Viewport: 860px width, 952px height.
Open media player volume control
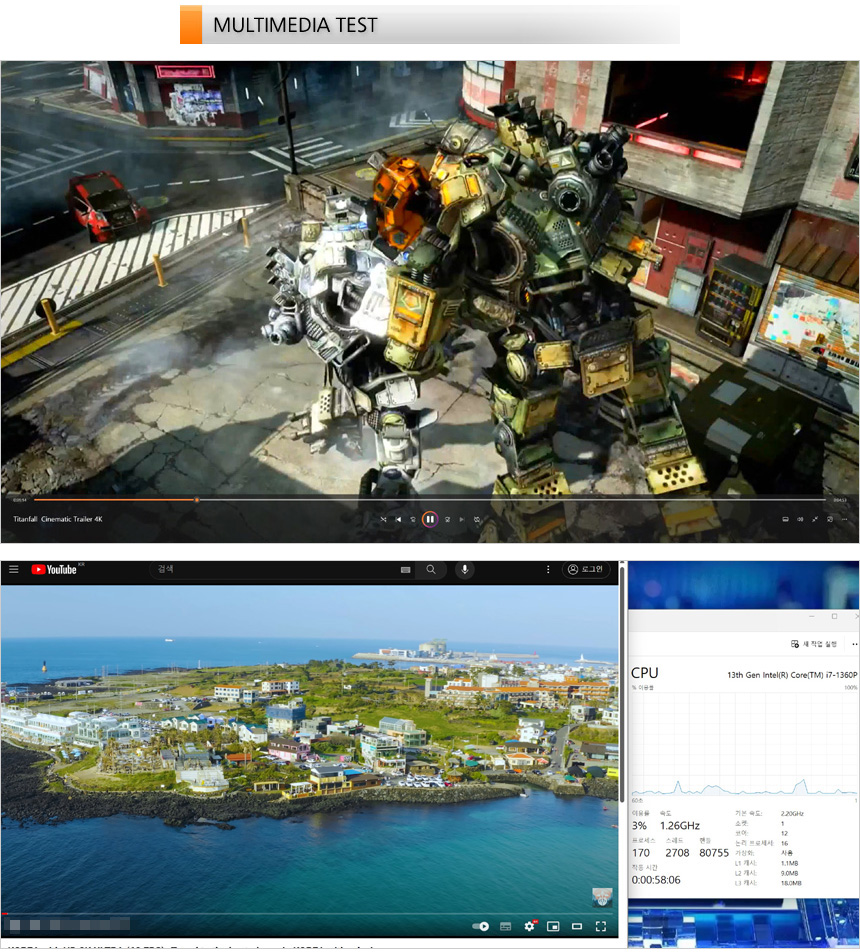point(800,519)
